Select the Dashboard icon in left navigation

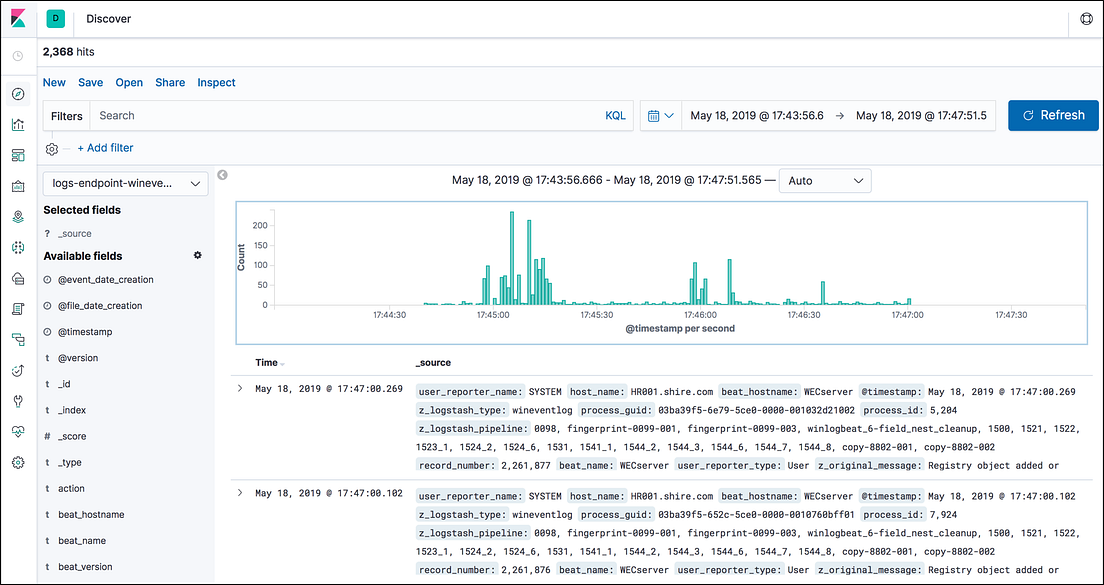[x=17, y=155]
